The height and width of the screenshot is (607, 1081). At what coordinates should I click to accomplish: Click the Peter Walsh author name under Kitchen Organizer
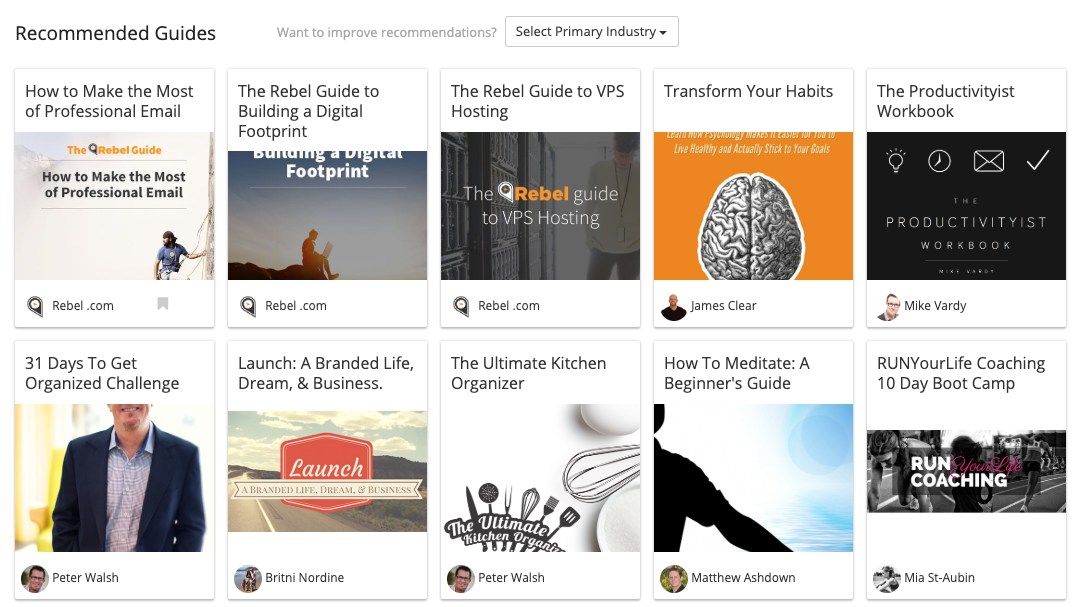click(x=512, y=577)
